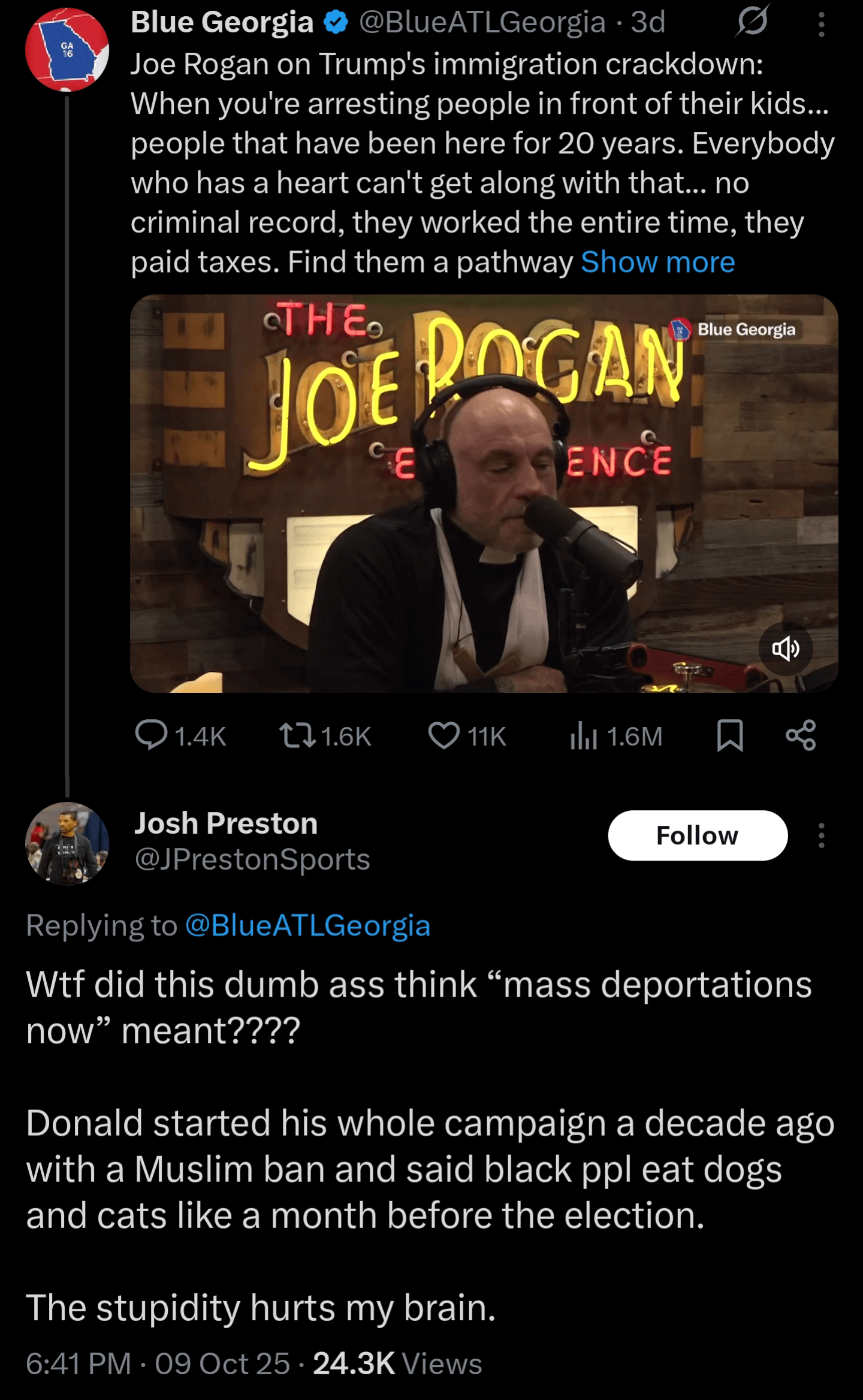Screen dimensions: 863x1400
Task: Open Josh Preston's profile avatar
Action: 67,843
